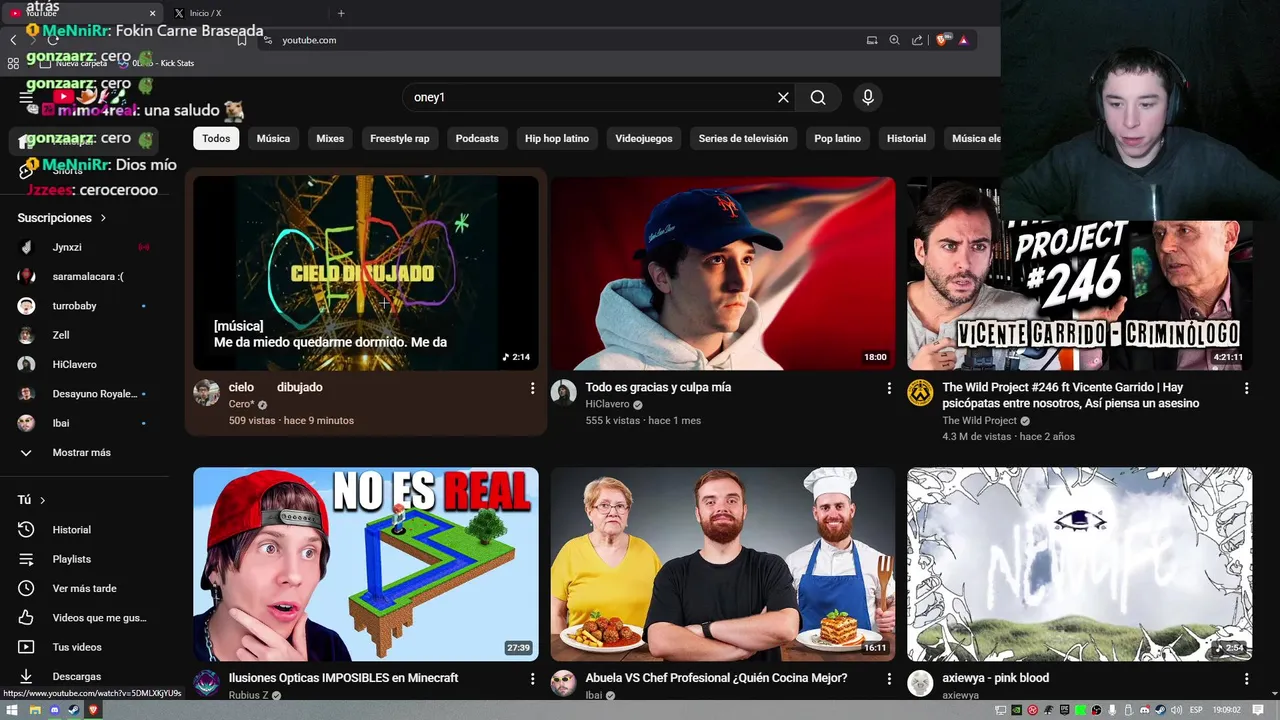Image resolution: width=1280 pixels, height=720 pixels.
Task: Open HiClavero channel name under video
Action: coord(607,404)
